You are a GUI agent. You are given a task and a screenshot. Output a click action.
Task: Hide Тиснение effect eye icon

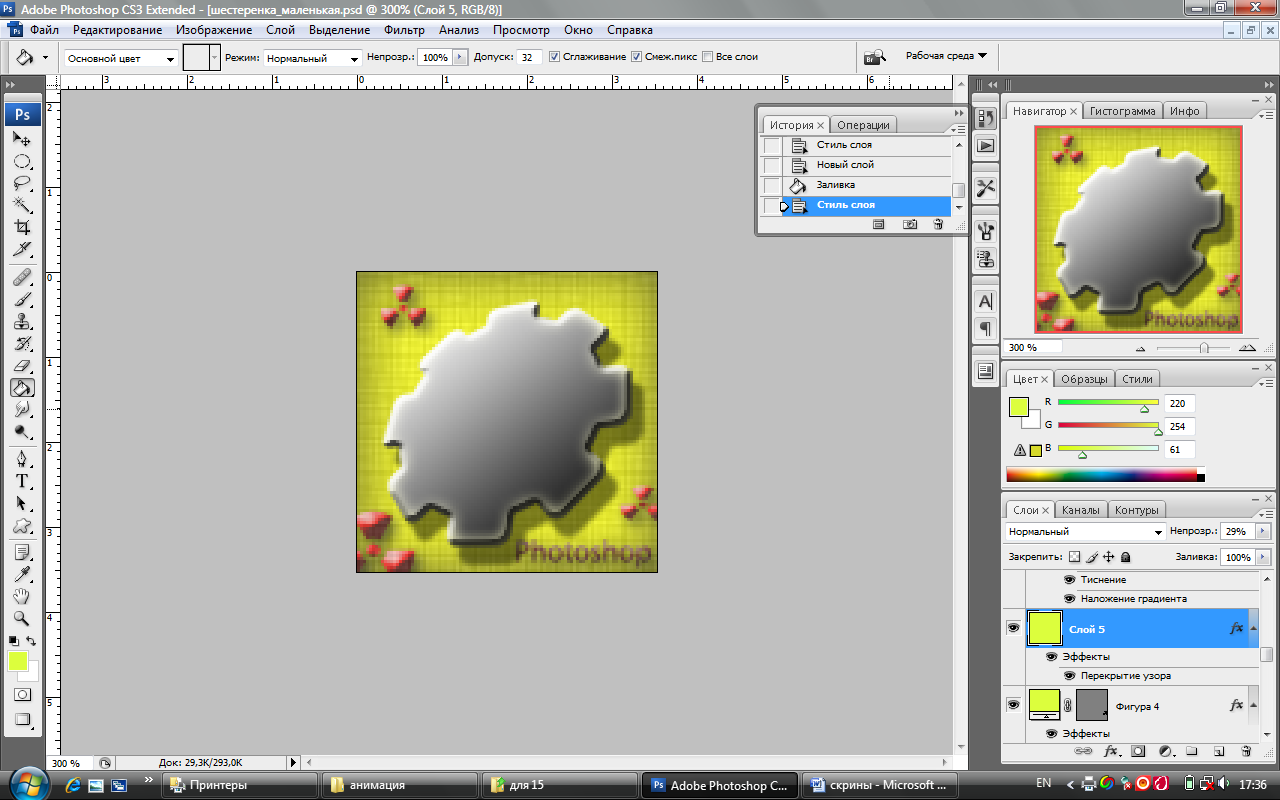(1069, 580)
